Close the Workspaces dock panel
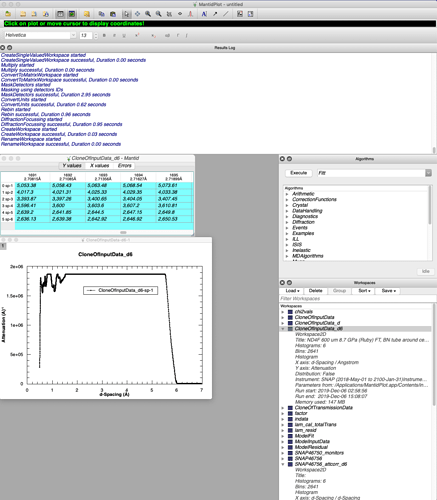This screenshot has height=500, width=437. [x=282, y=283]
